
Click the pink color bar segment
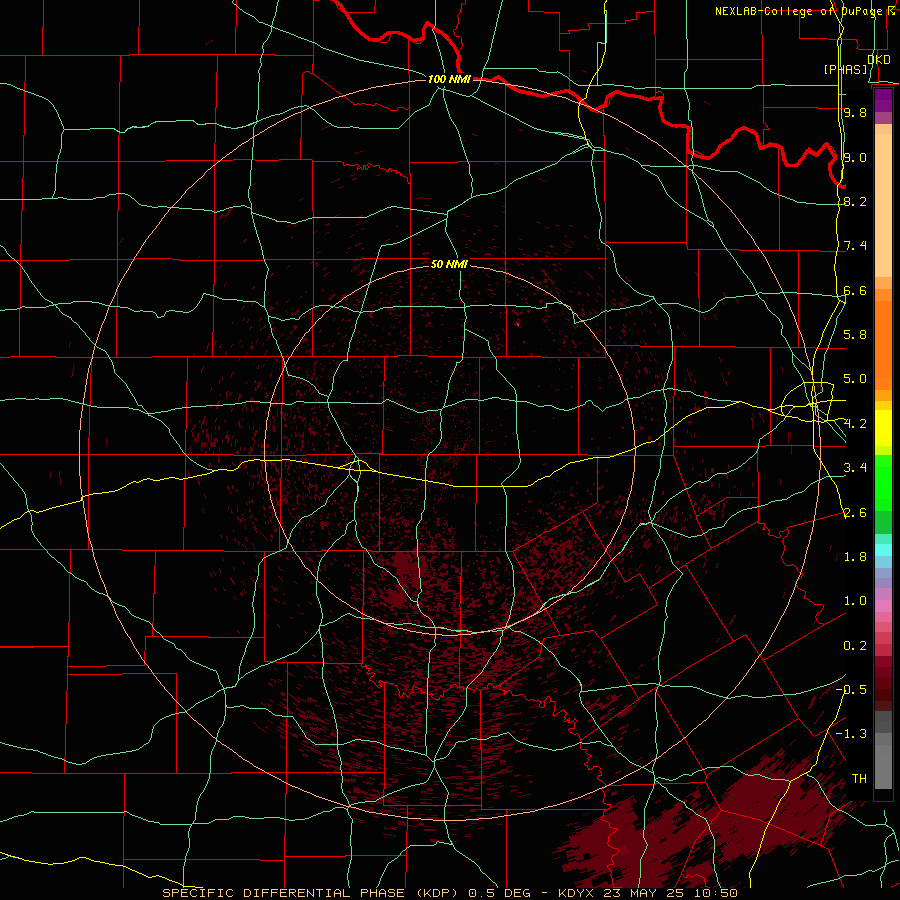click(883, 606)
